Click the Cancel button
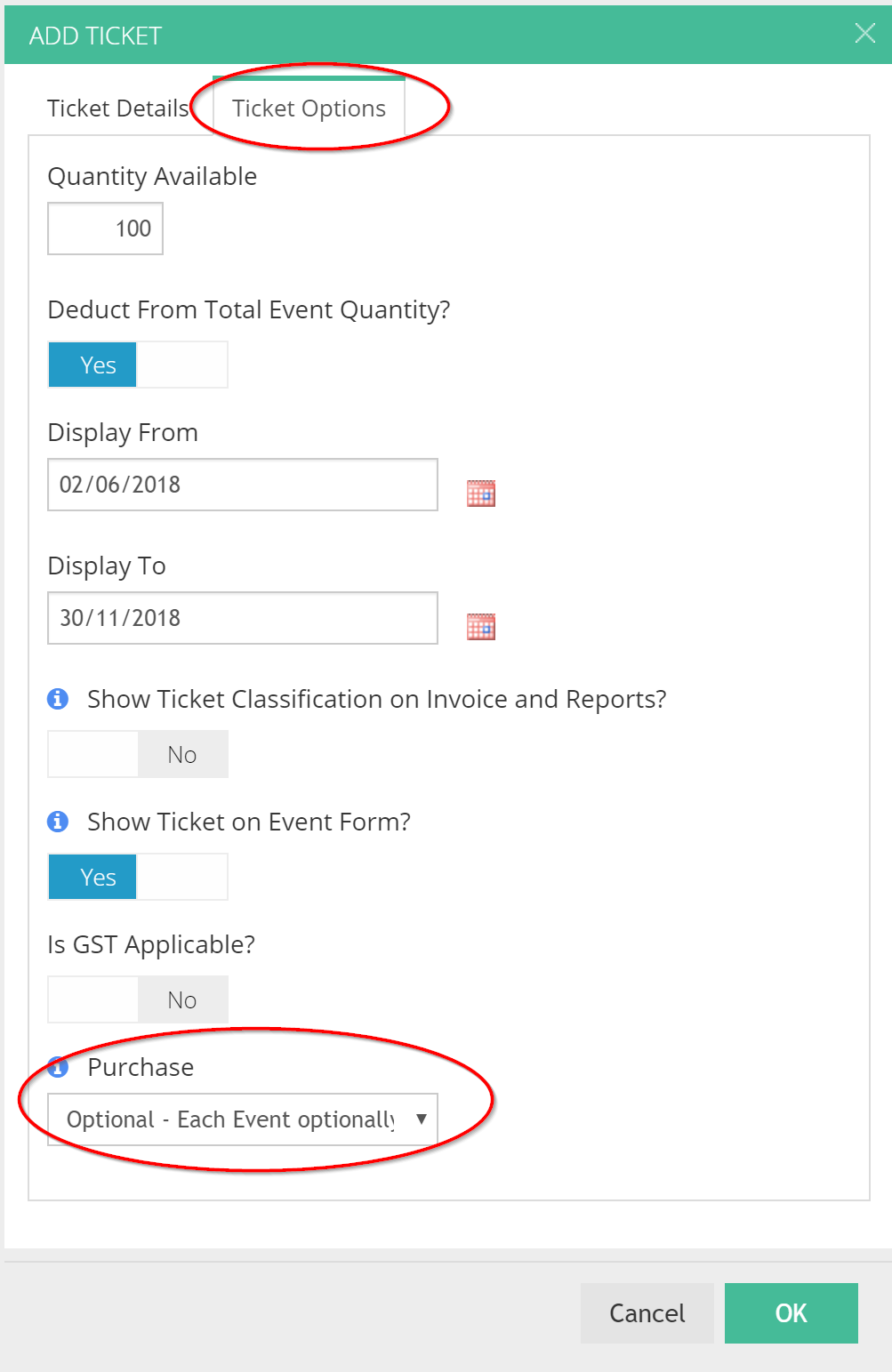The height and width of the screenshot is (1372, 892). [647, 1313]
